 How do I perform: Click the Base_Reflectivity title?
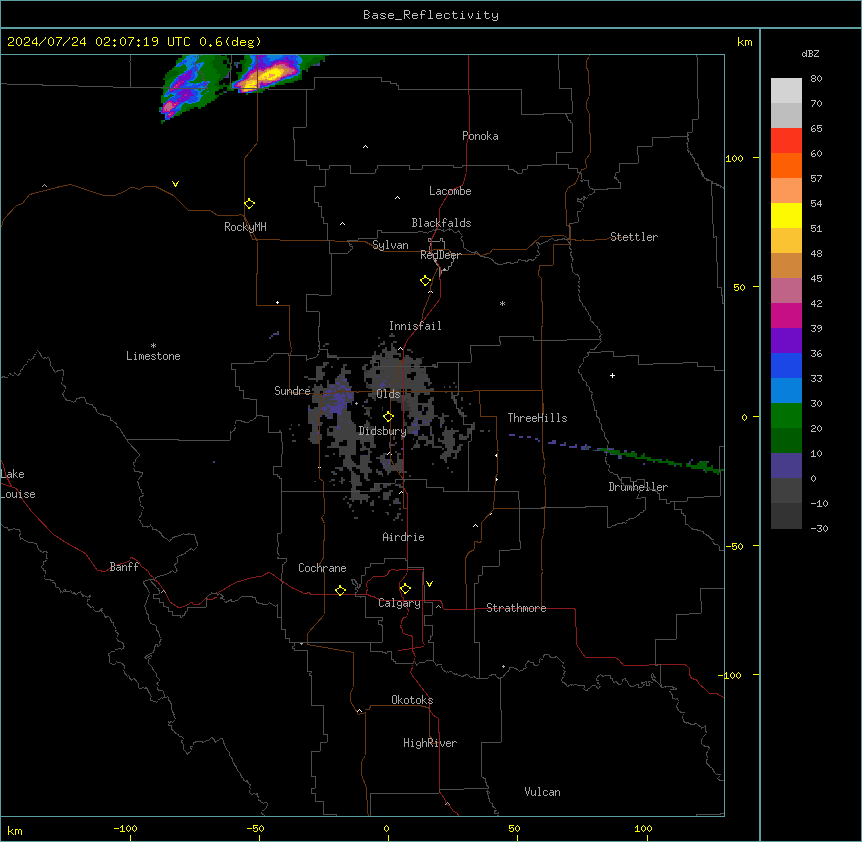coord(431,15)
